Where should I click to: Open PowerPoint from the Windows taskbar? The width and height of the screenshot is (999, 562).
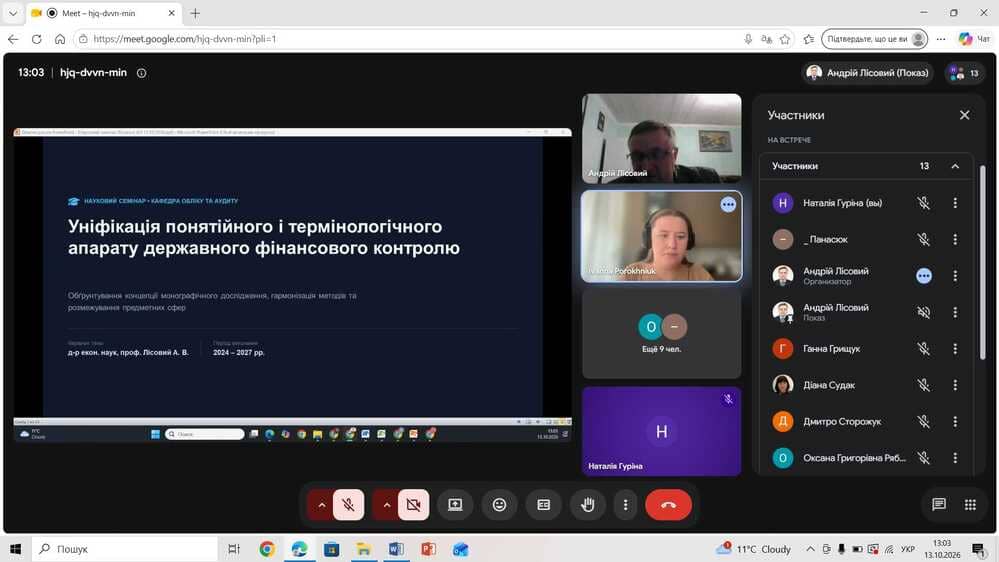(x=428, y=549)
